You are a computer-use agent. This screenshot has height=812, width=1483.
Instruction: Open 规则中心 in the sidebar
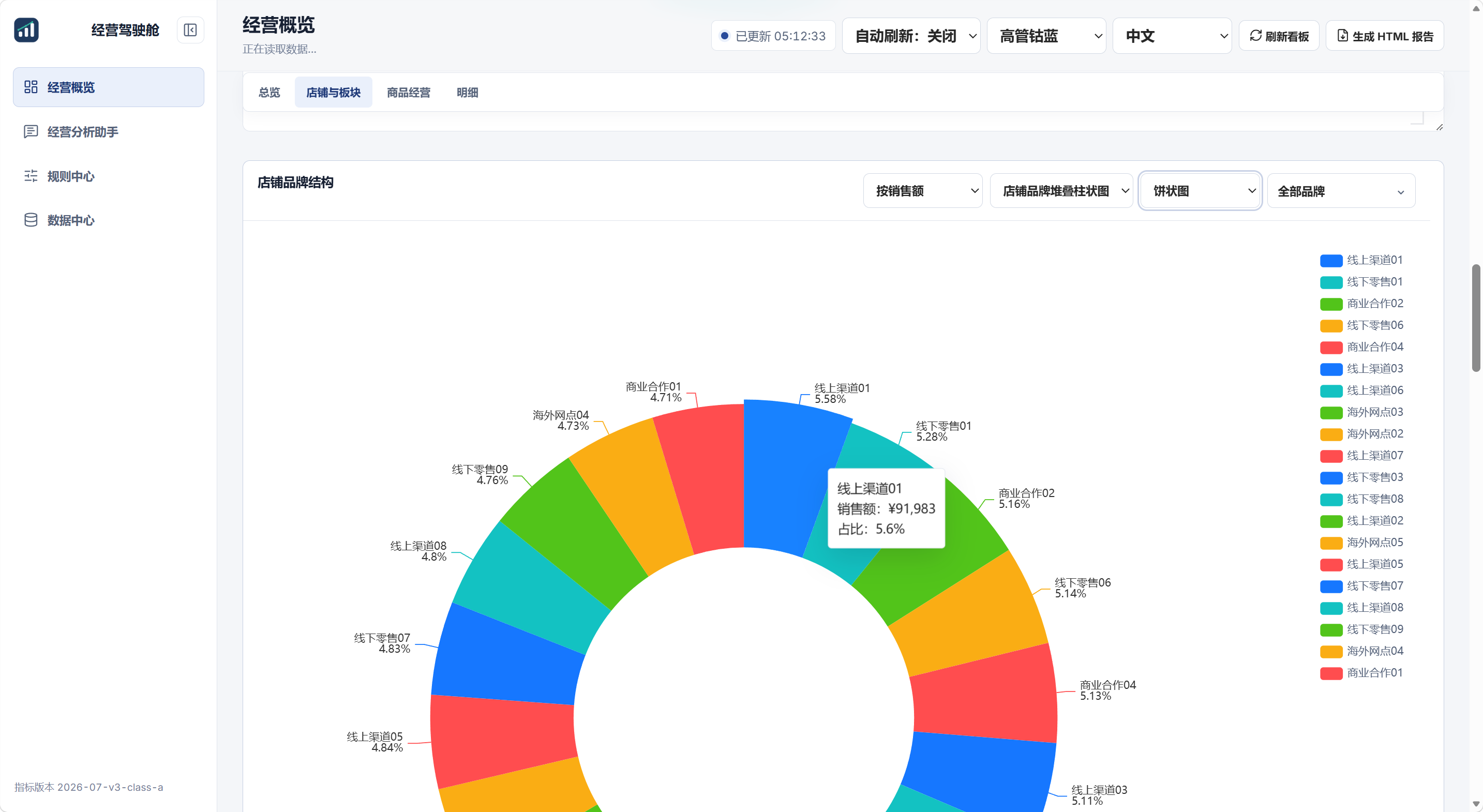109,176
